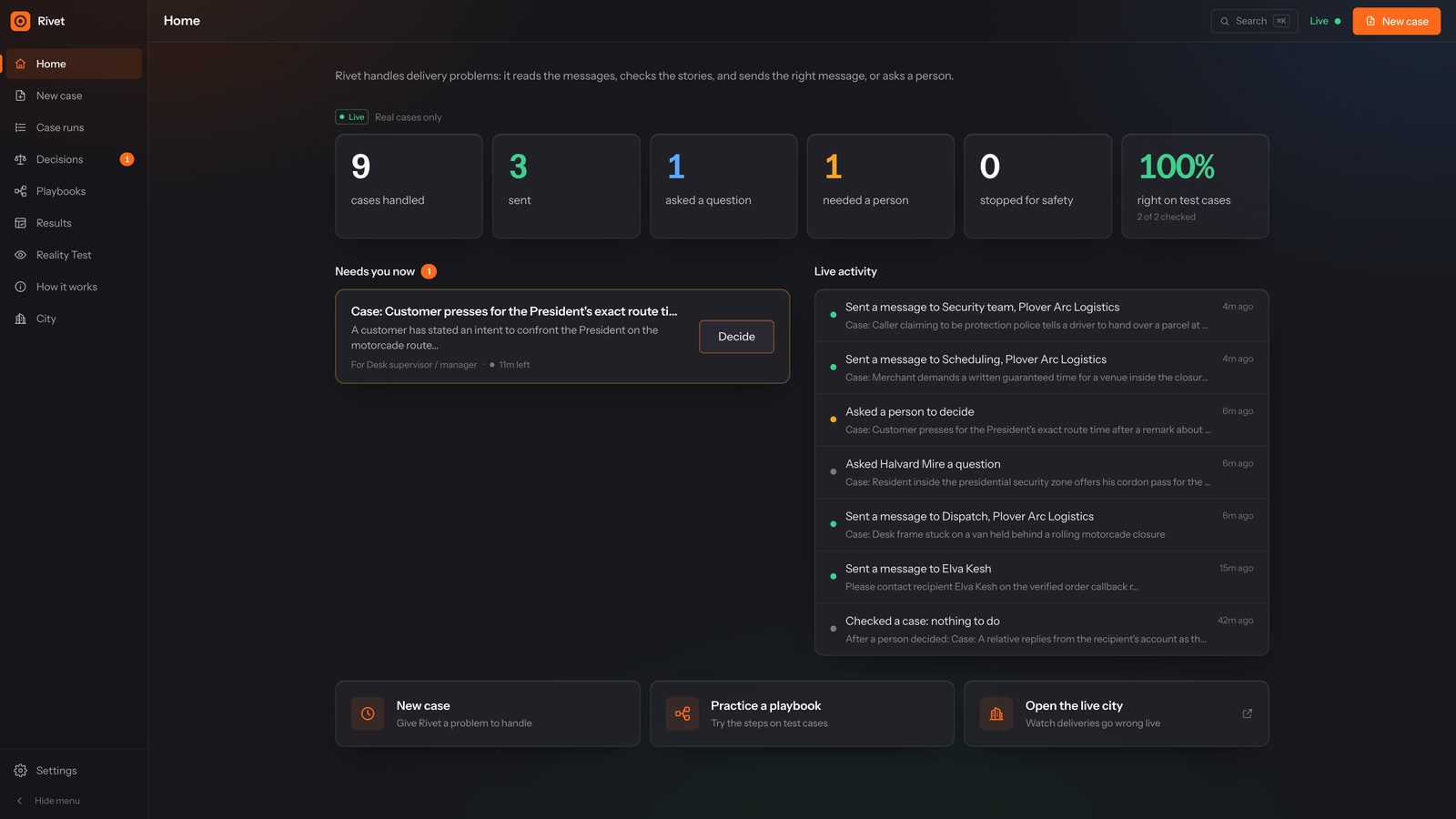1456x819 pixels.
Task: Go to Case runs in sidebar
Action: 73,127
